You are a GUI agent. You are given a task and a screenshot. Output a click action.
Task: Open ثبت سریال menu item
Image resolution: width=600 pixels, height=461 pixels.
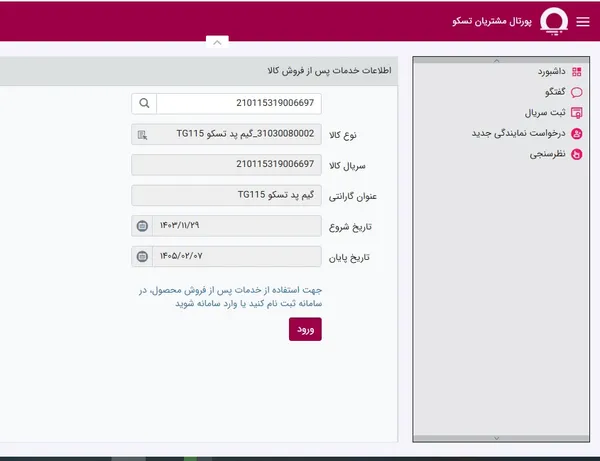pos(545,113)
